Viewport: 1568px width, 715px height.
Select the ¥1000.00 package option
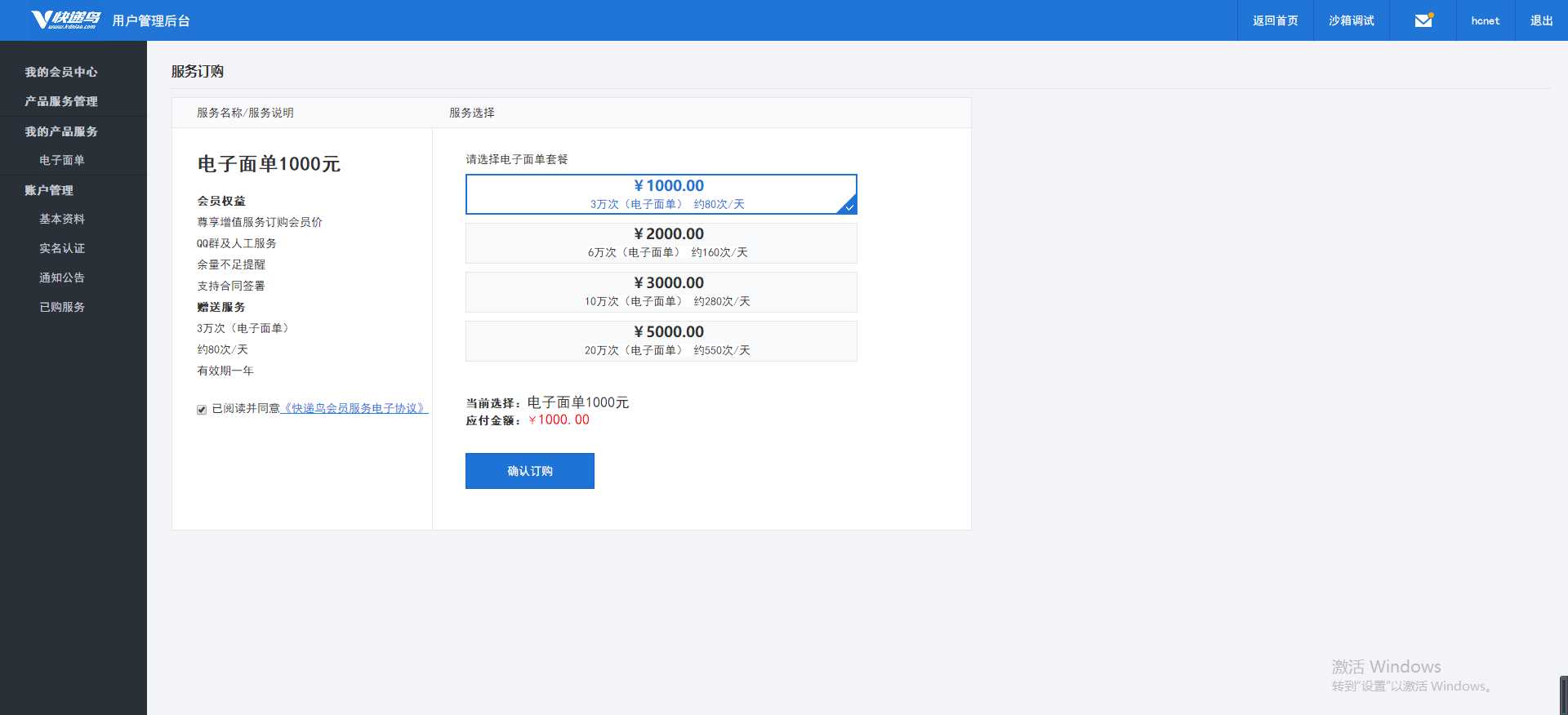point(661,194)
